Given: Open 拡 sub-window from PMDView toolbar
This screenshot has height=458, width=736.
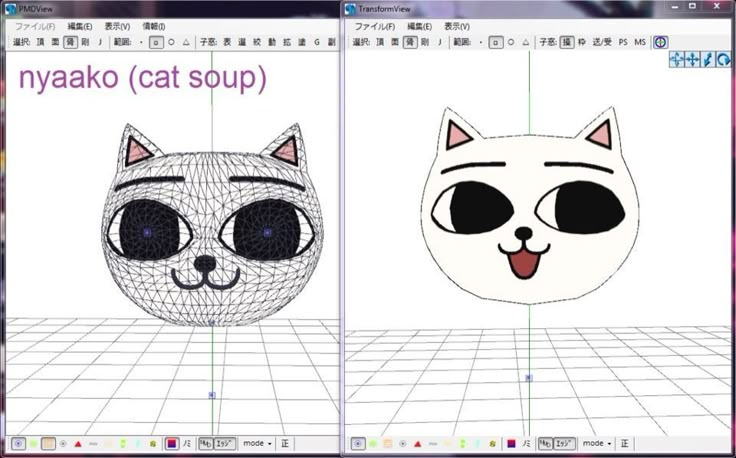Looking at the screenshot, I should click(287, 42).
